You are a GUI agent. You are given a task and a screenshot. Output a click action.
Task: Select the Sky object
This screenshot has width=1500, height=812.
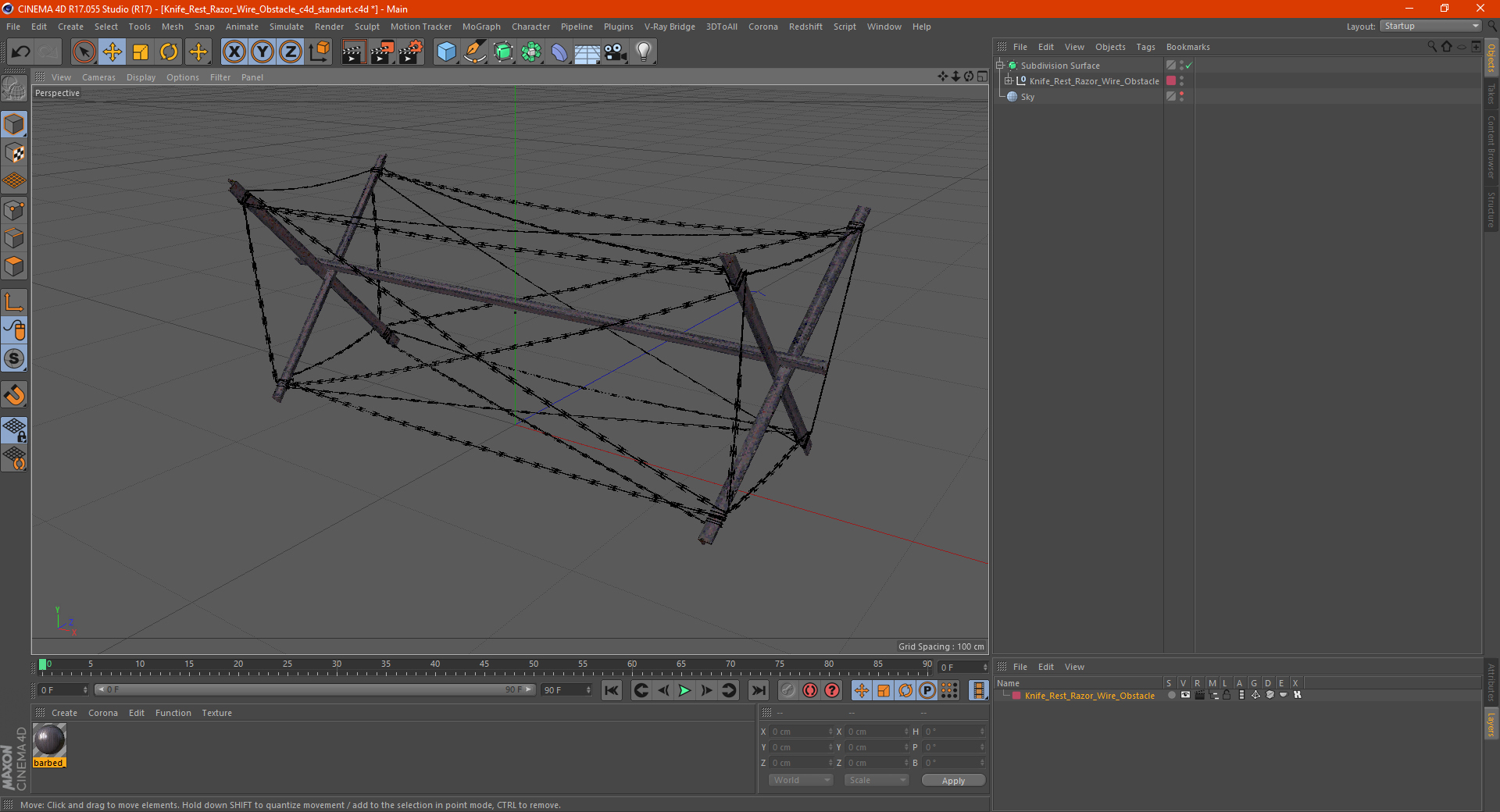click(1027, 97)
